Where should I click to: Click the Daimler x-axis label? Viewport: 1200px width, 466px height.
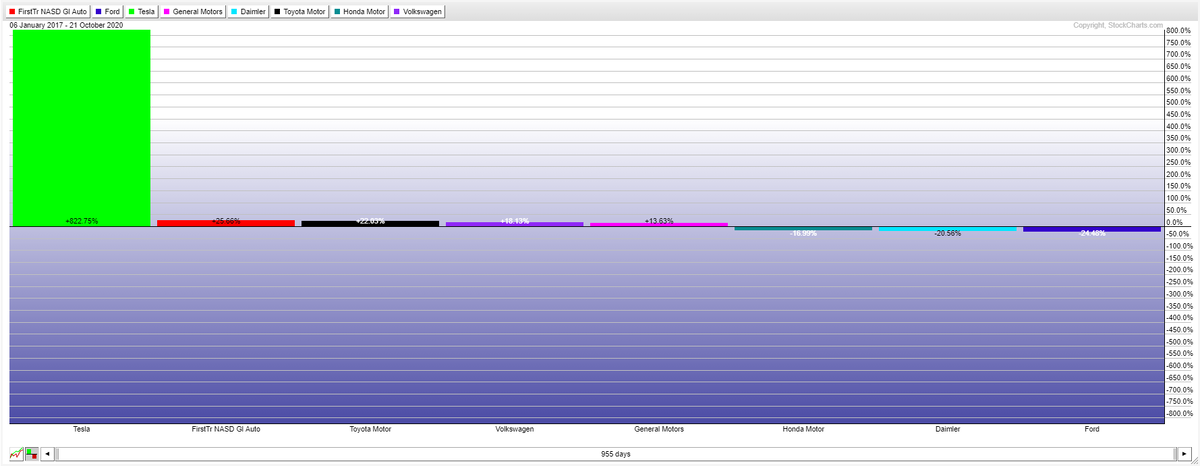[x=947, y=429]
